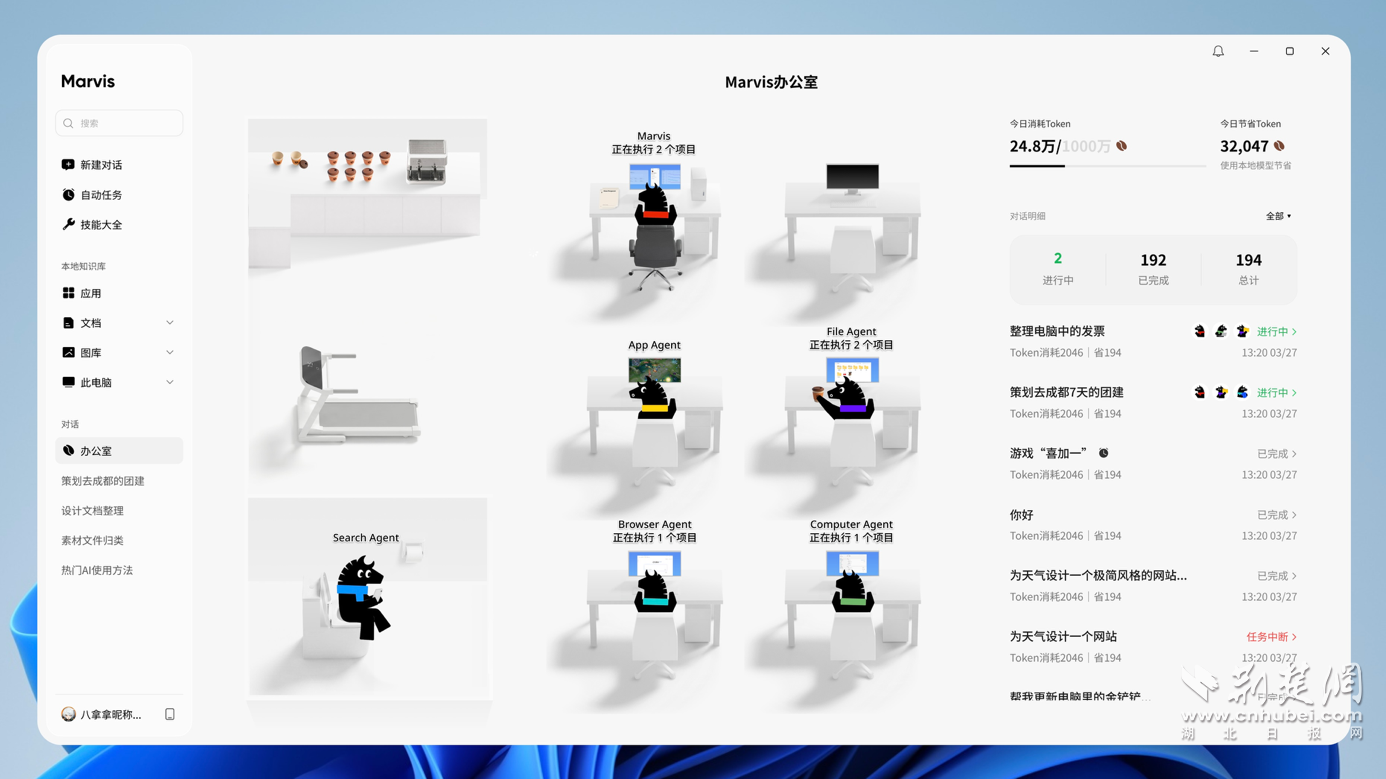Viewport: 1386px width, 779px height.
Task: Click the 技能大全 wrench icon
Action: coord(68,225)
